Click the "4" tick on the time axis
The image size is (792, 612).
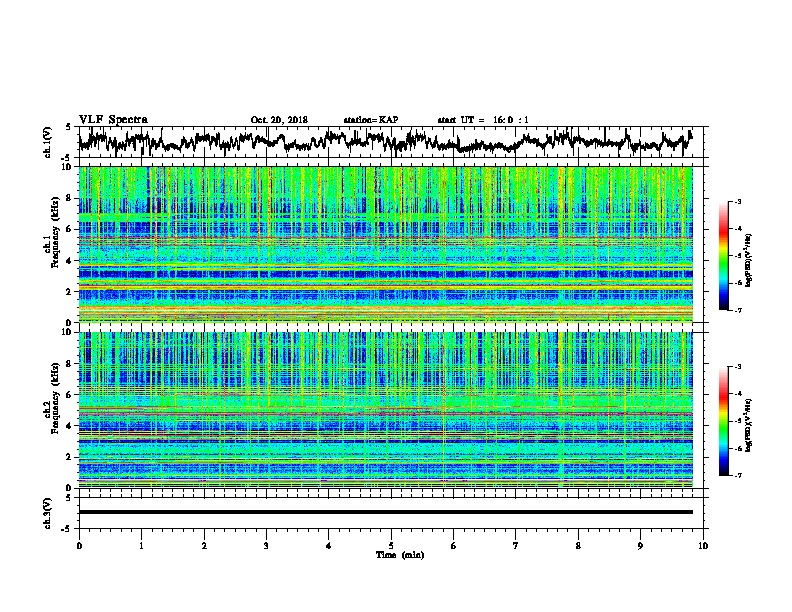[329, 546]
